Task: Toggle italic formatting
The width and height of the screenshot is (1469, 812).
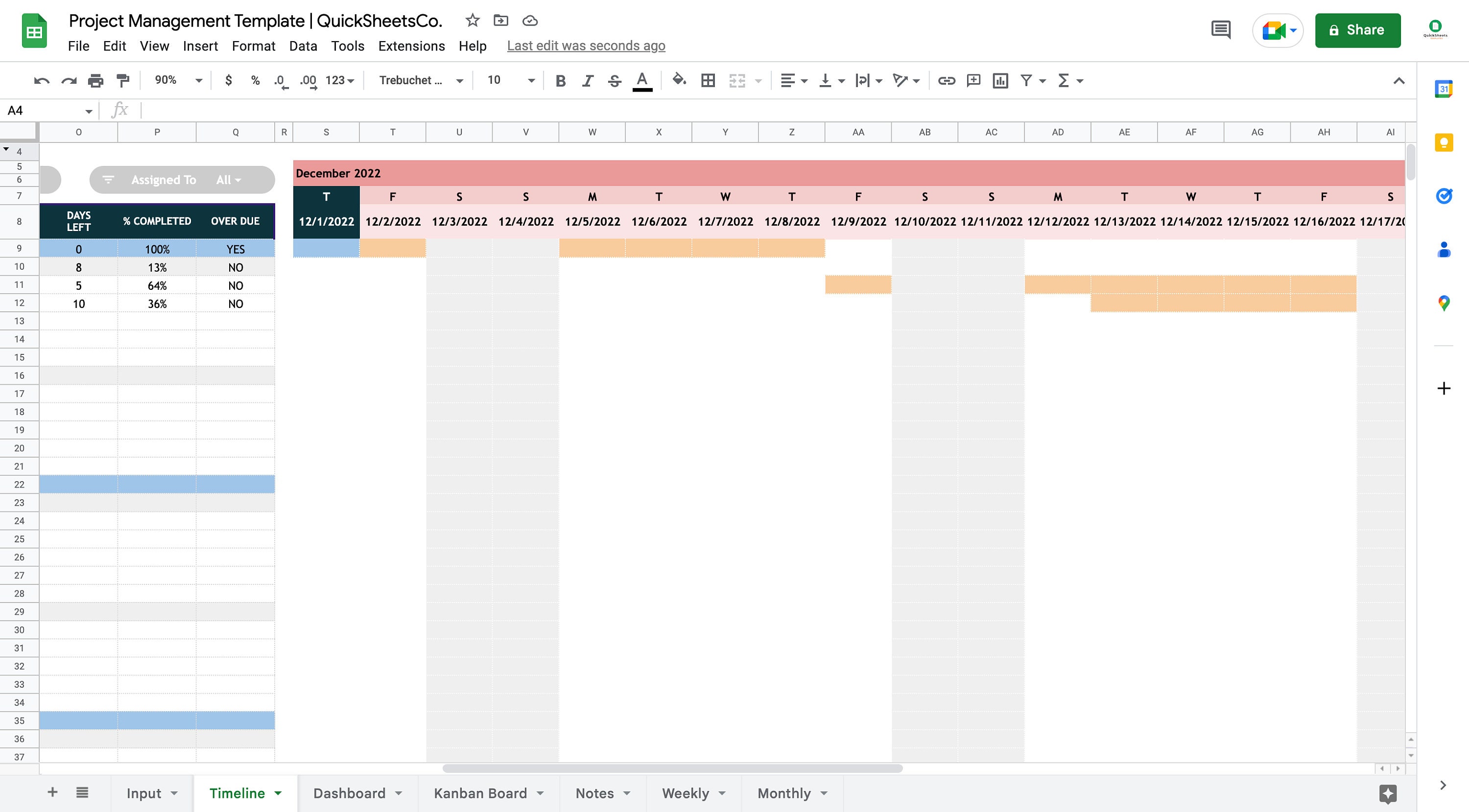Action: [x=588, y=80]
